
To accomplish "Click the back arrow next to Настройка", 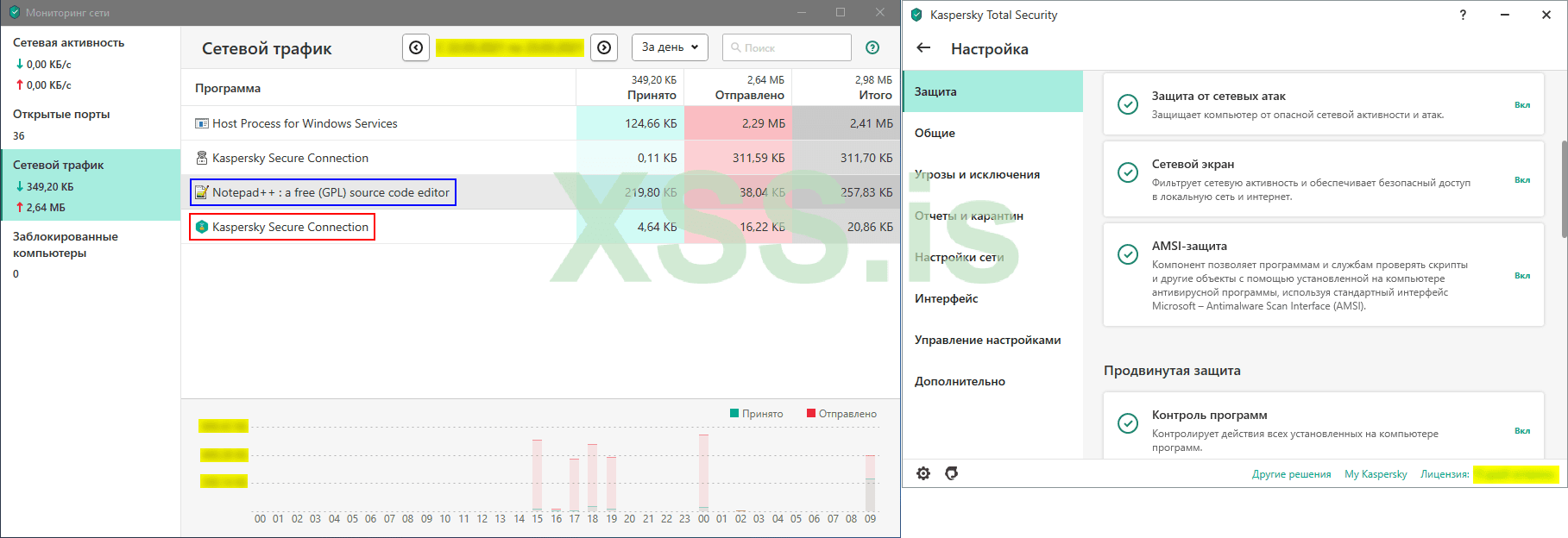I will 923,48.
